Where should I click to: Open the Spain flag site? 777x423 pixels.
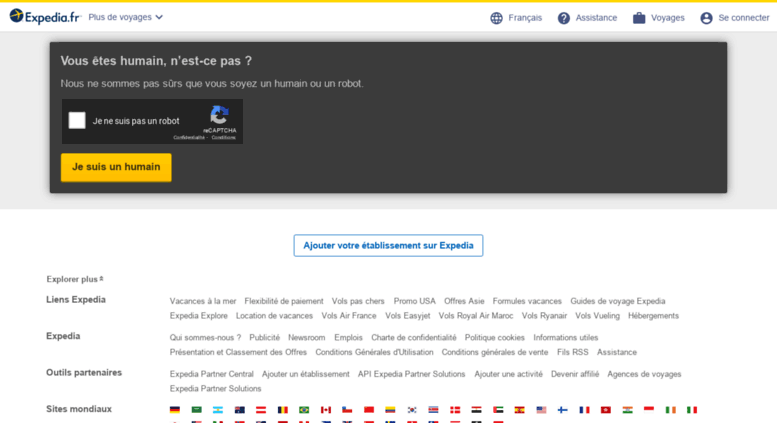(519, 410)
